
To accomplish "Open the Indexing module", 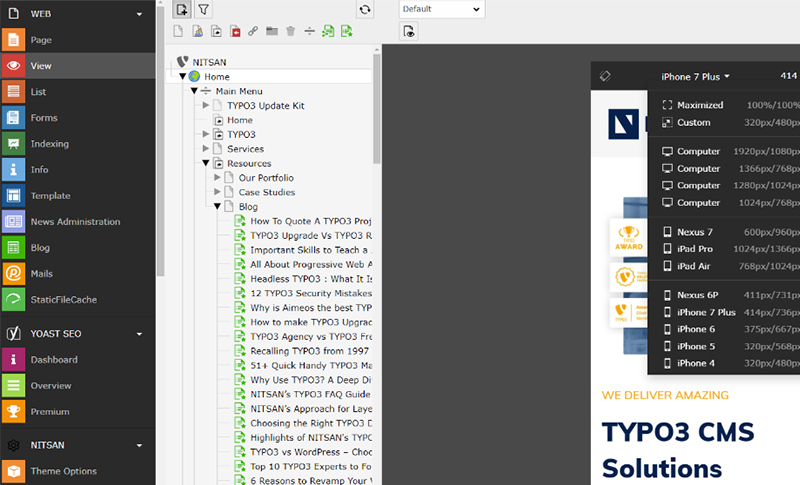I will tap(78, 144).
